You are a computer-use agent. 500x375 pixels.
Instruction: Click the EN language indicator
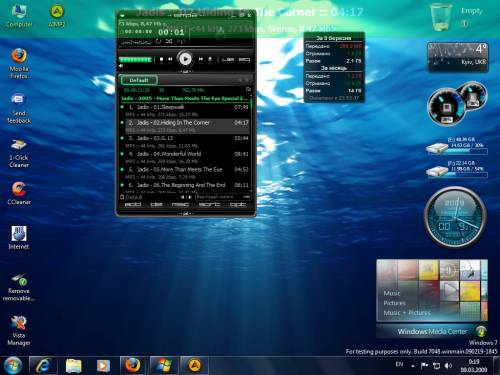(399, 364)
